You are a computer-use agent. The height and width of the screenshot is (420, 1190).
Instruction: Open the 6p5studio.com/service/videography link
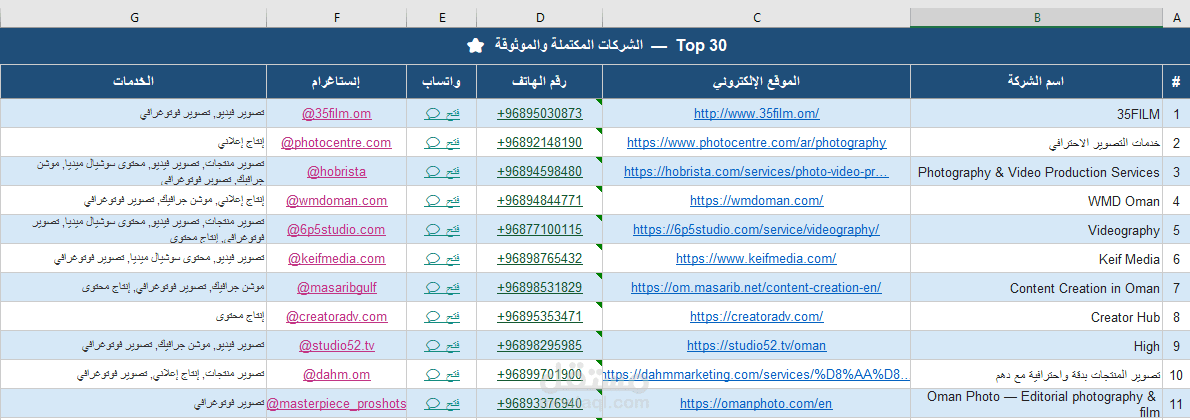[757, 229]
